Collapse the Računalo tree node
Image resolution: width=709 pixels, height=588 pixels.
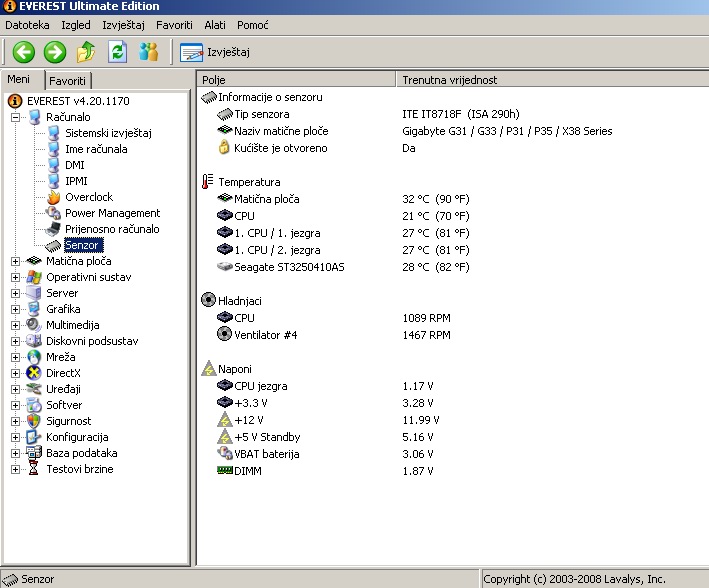tap(16, 117)
